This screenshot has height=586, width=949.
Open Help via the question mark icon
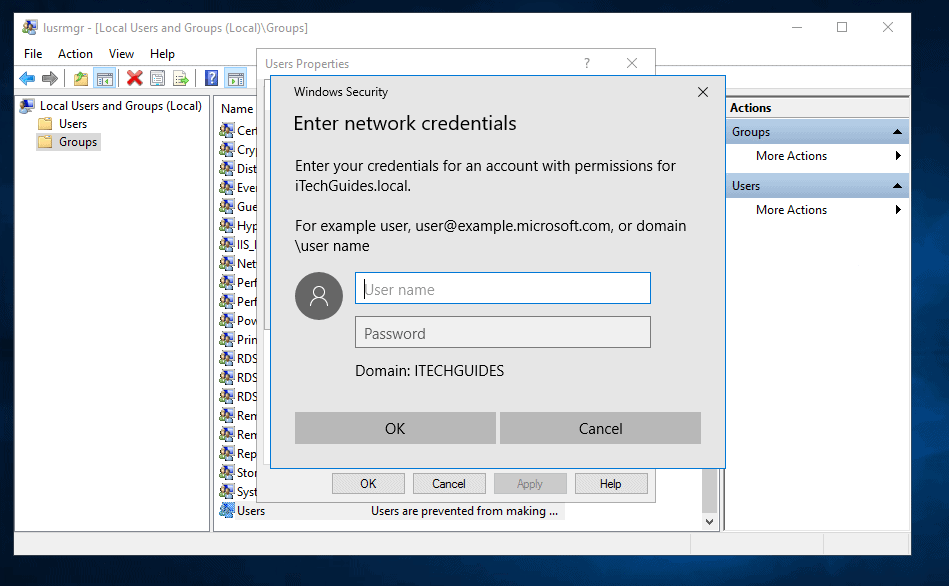pos(211,78)
